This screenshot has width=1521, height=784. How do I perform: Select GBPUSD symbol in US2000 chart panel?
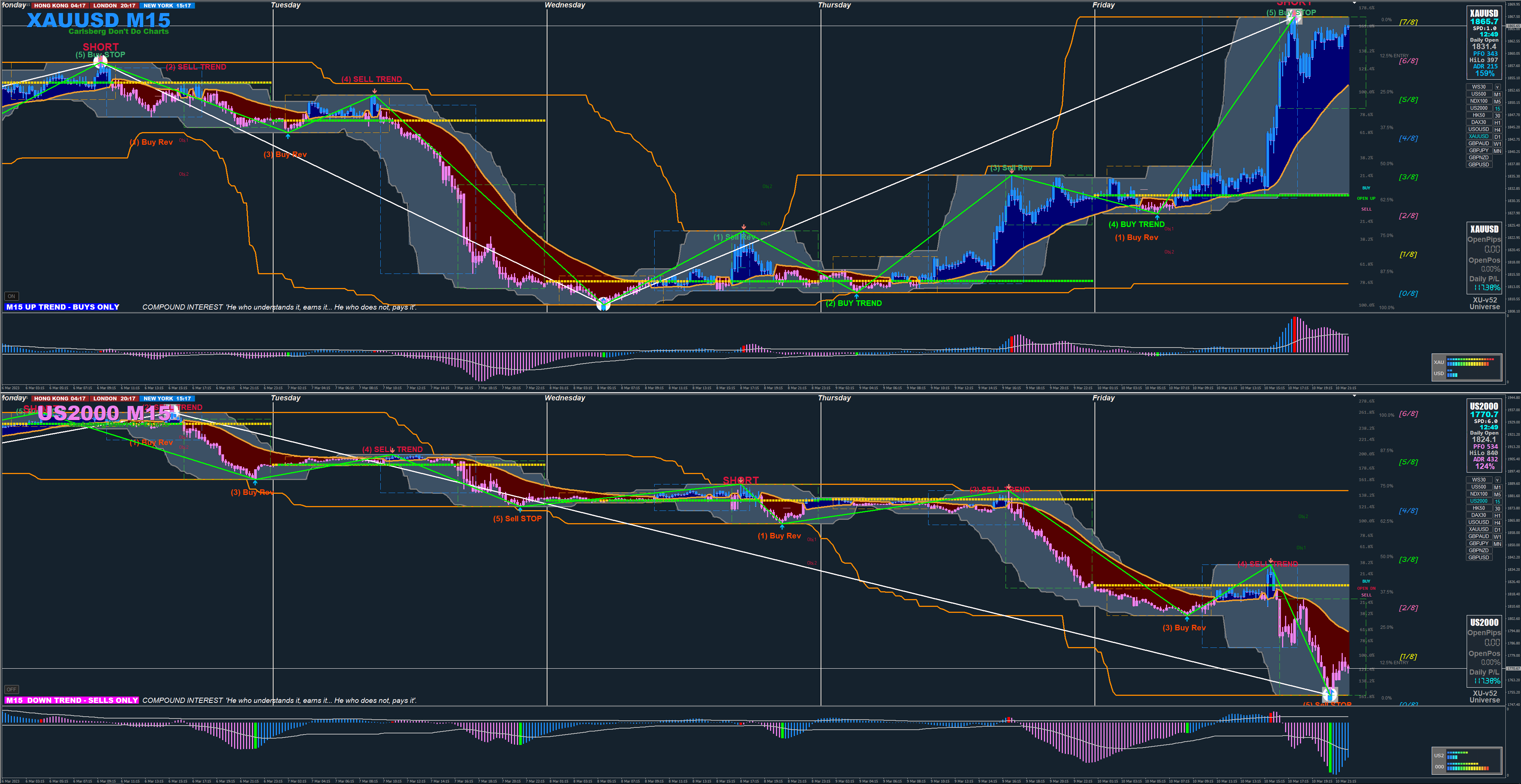coord(1479,557)
